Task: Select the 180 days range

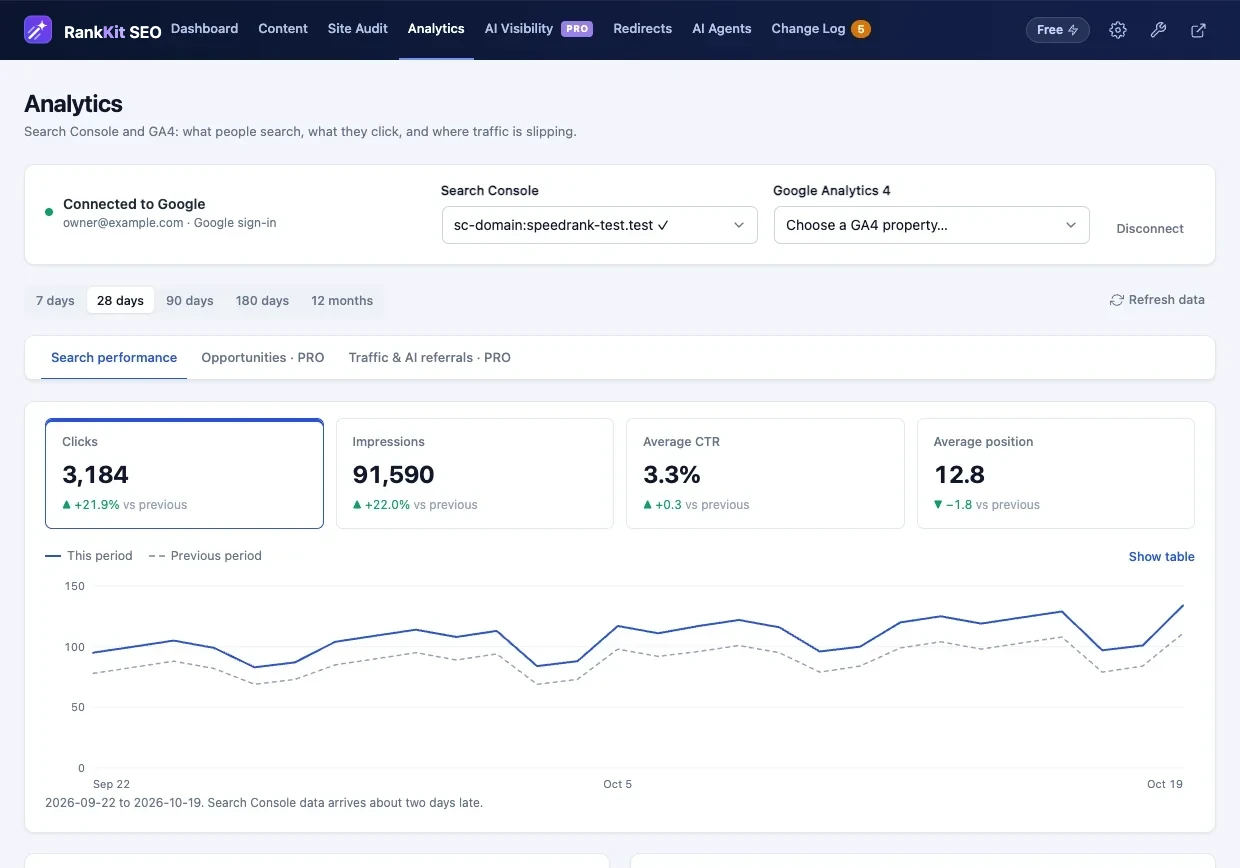Action: coord(262,301)
